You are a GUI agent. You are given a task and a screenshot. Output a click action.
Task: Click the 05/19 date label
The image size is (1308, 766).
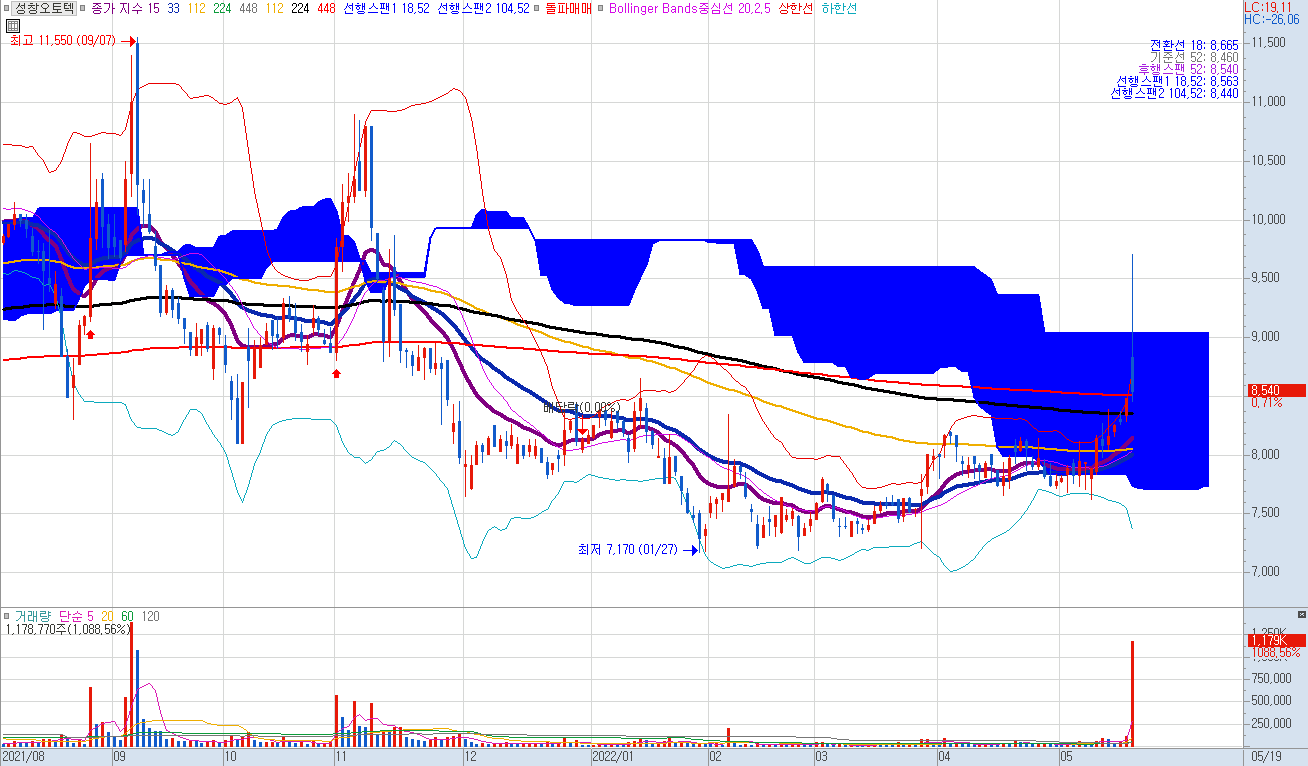coord(1265,757)
